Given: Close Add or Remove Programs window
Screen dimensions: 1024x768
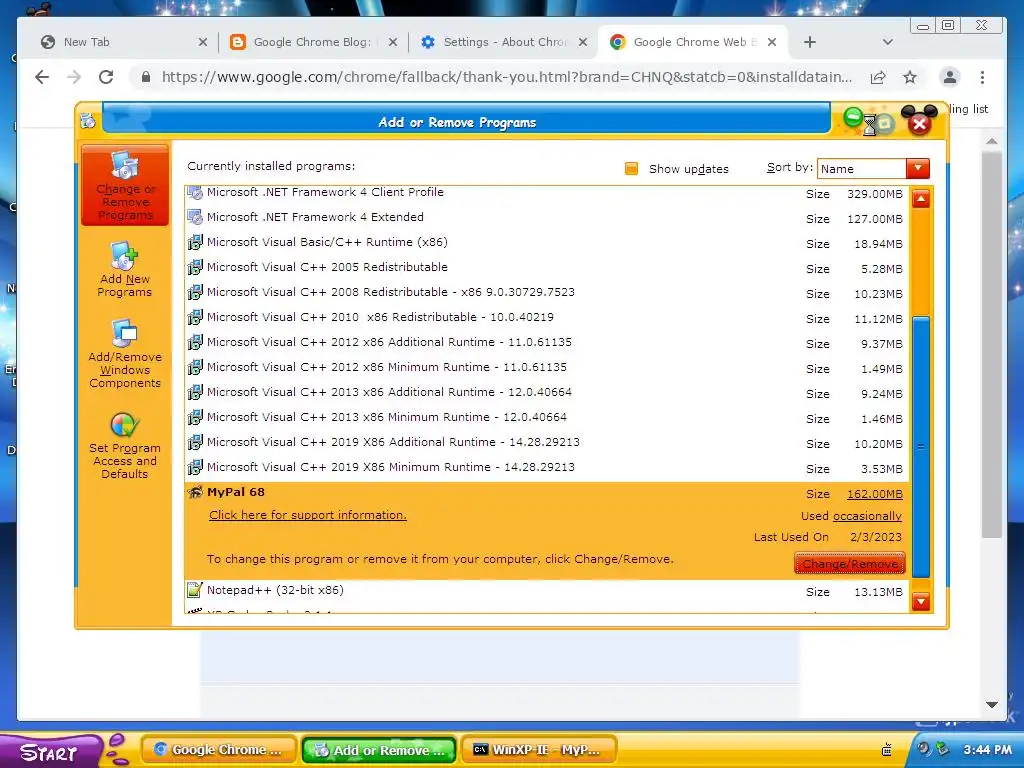Looking at the screenshot, I should click(920, 124).
